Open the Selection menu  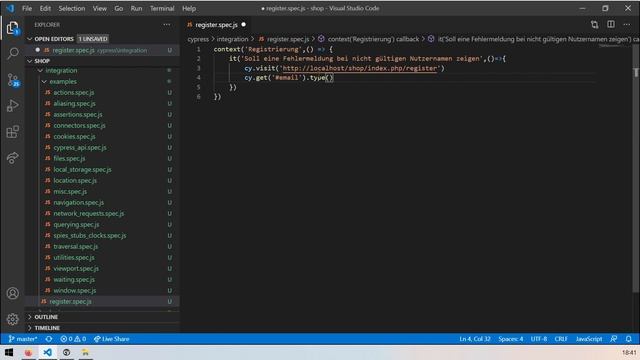pyautogui.click(x=72, y=8)
